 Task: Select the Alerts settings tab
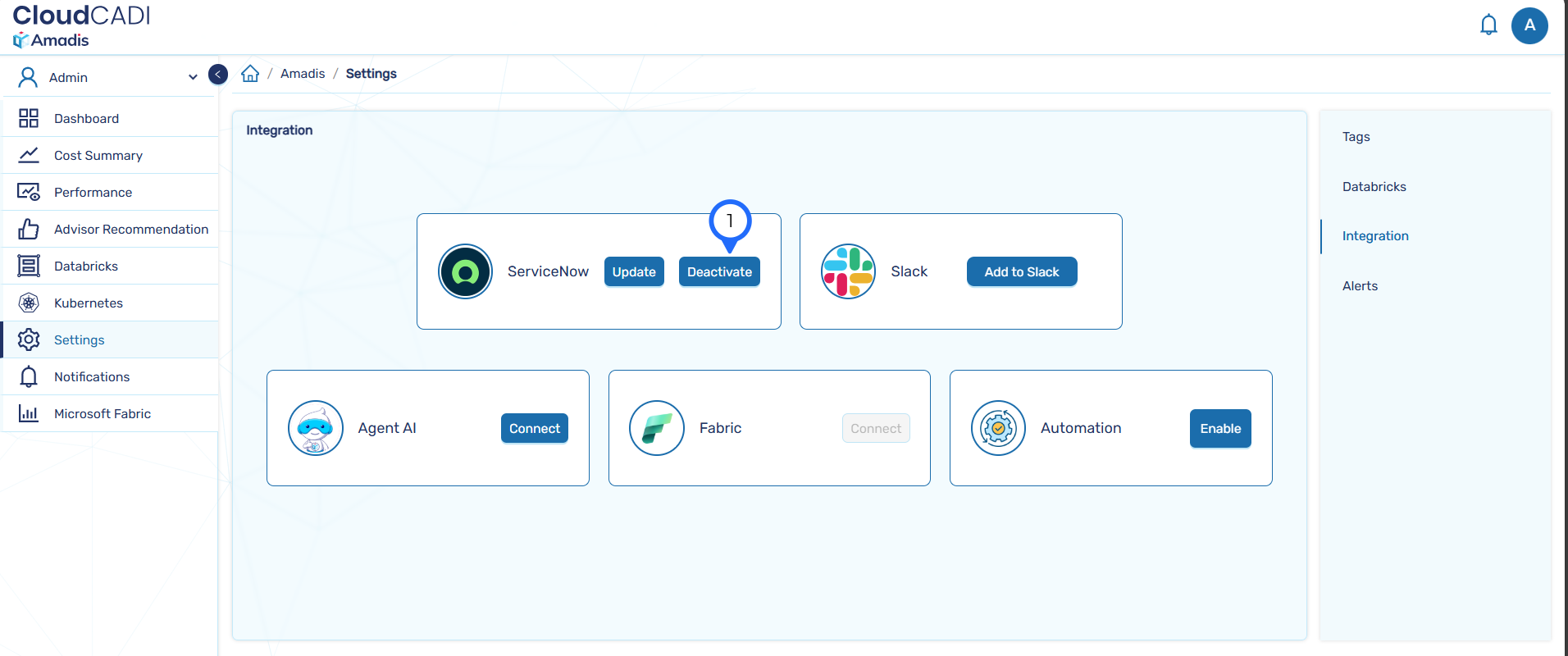pyautogui.click(x=1360, y=286)
